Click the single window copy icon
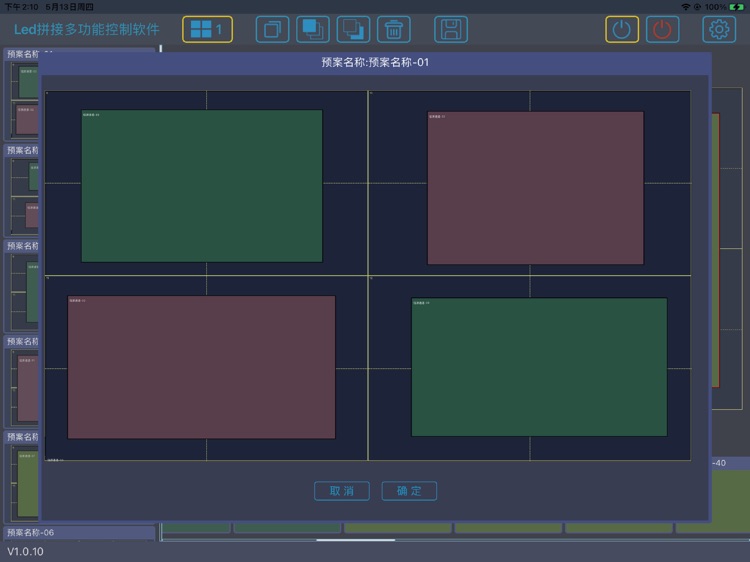 tap(272, 30)
